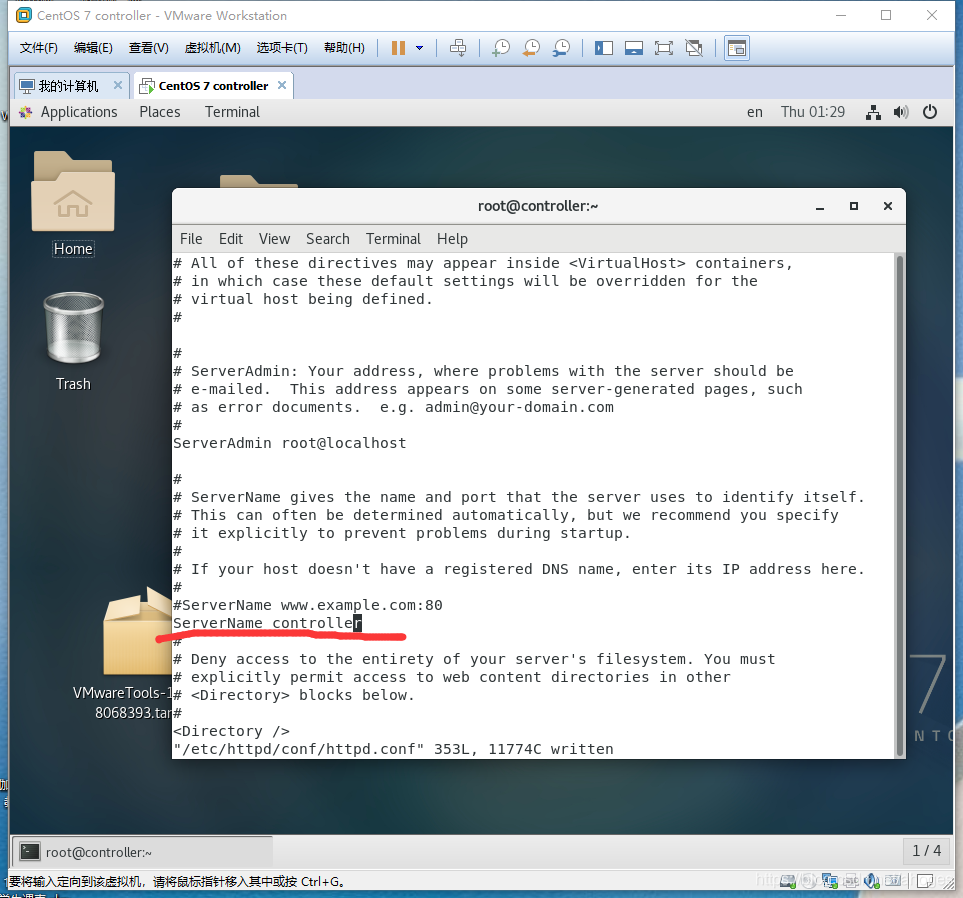Toggle the library sidebar panel visibility
Viewport: 963px width, 898px height.
pyautogui.click(x=603, y=47)
